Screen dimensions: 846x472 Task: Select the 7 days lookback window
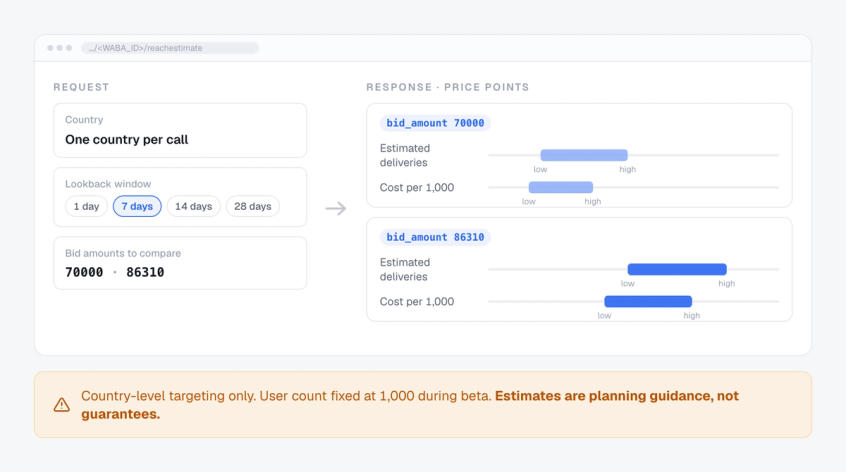(137, 207)
